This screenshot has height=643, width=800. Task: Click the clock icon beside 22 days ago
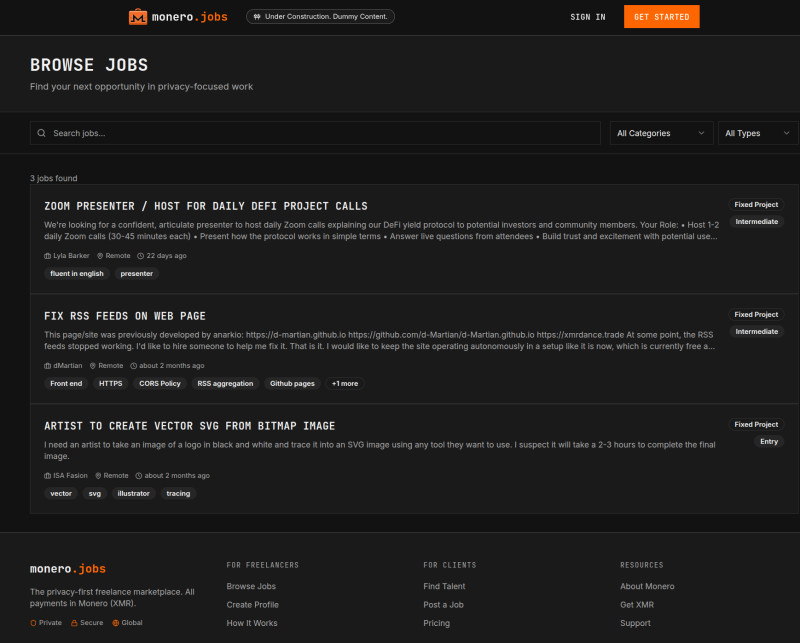point(140,256)
